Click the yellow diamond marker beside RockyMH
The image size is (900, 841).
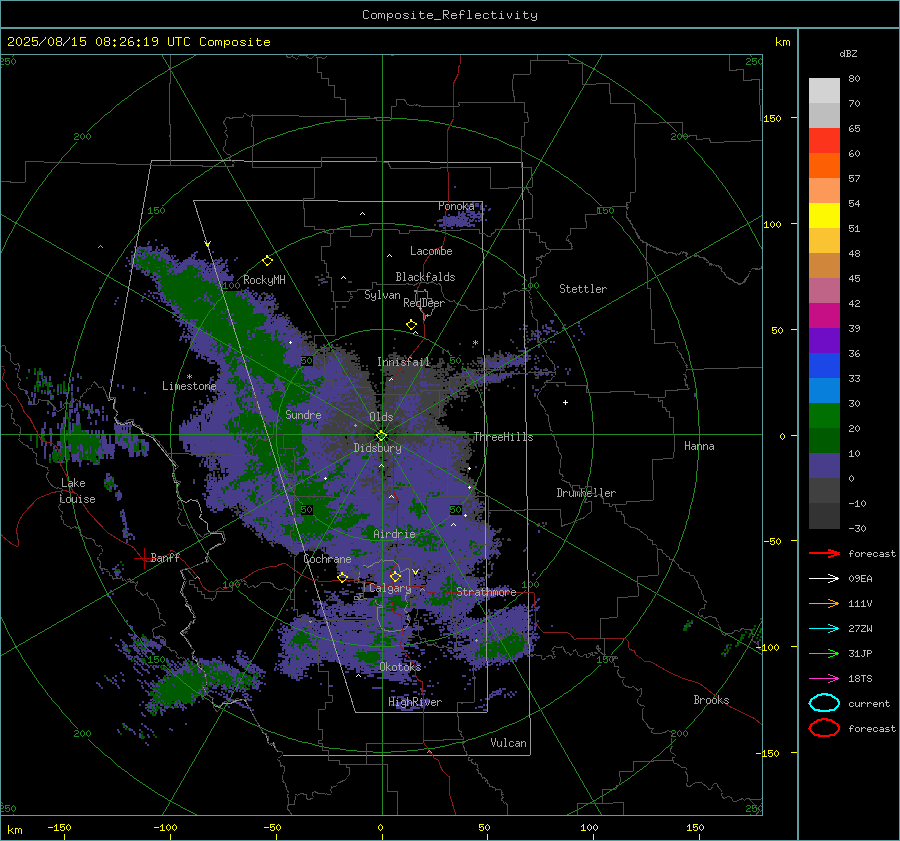[x=267, y=261]
